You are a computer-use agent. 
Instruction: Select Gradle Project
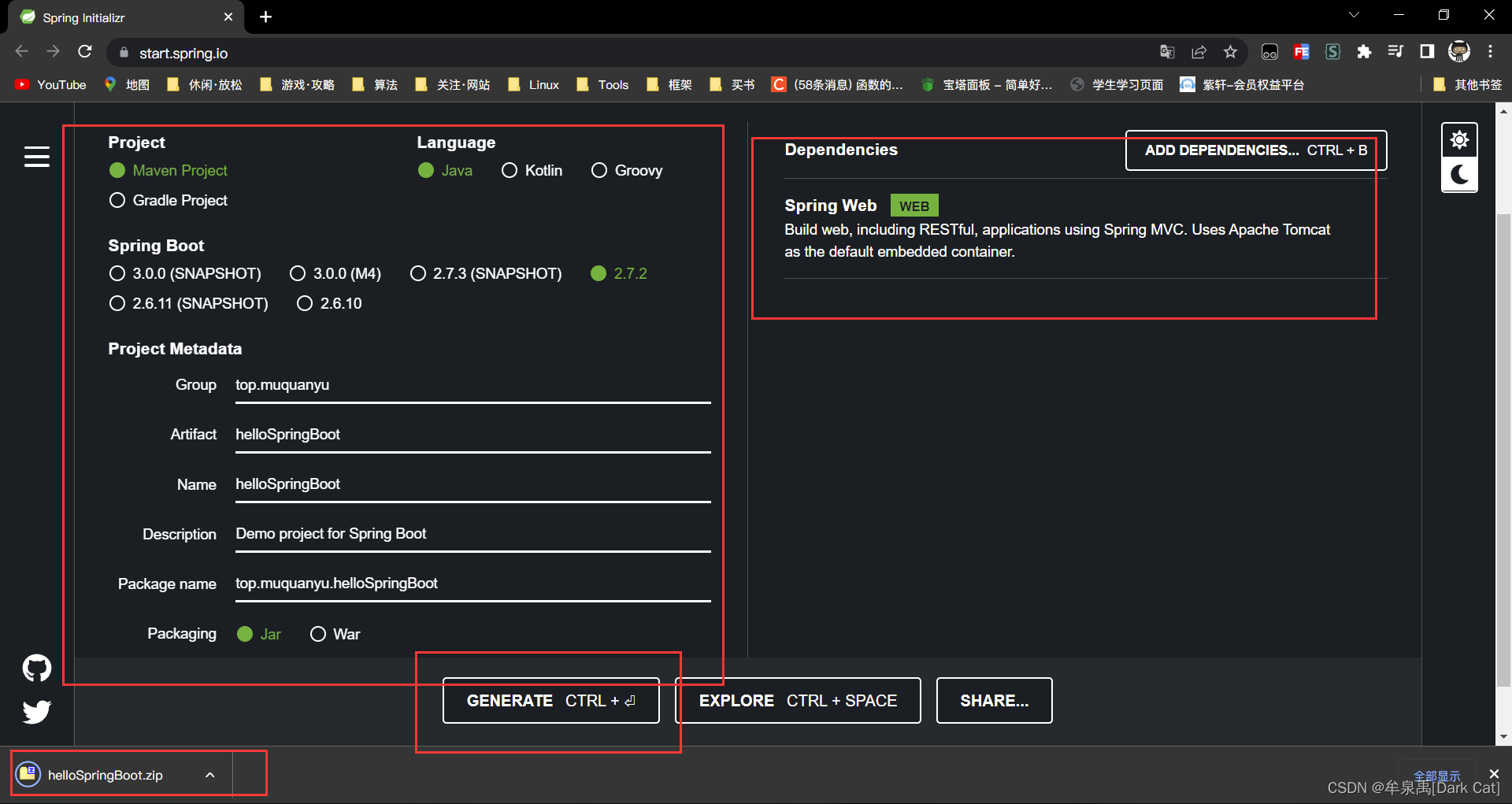point(169,200)
